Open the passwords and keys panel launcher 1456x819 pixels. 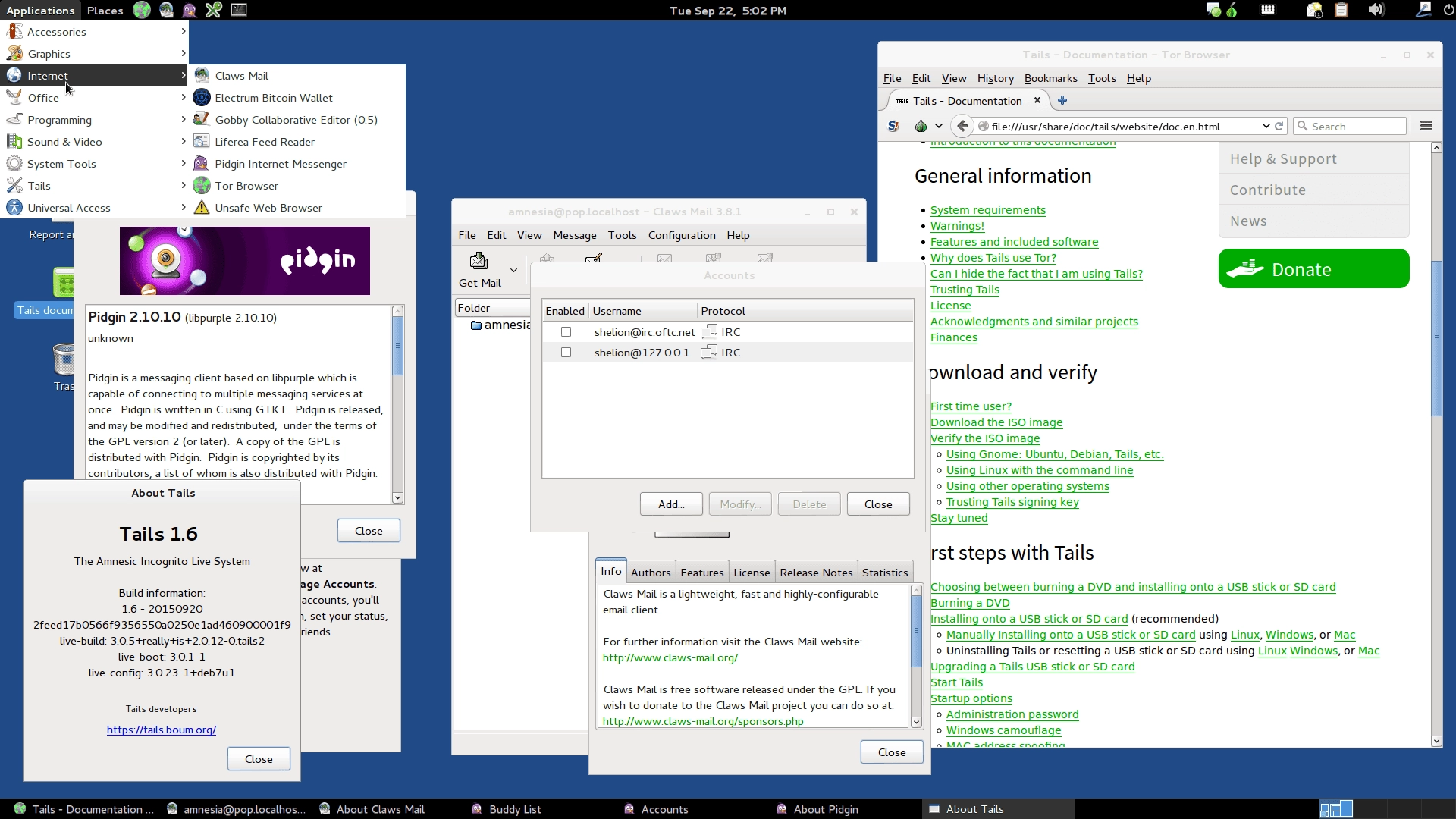(x=214, y=10)
